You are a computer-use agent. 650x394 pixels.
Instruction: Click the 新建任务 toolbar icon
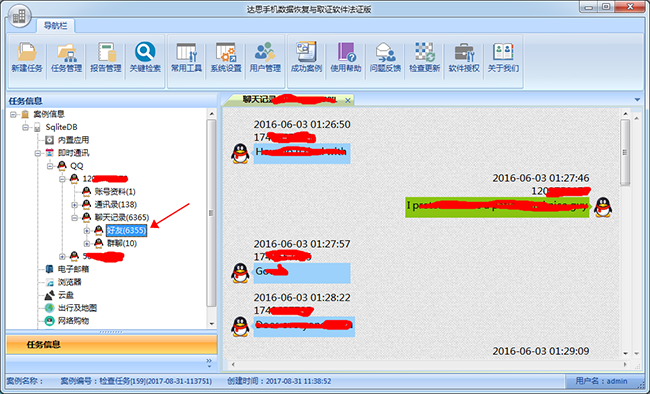(27, 57)
